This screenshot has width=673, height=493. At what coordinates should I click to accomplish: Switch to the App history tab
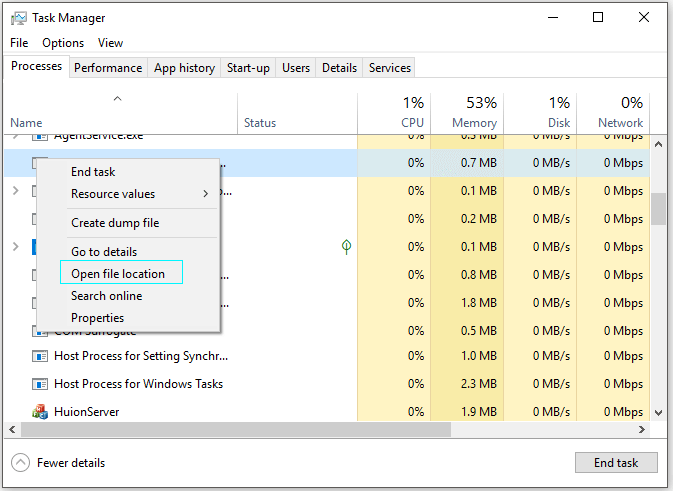[x=185, y=68]
